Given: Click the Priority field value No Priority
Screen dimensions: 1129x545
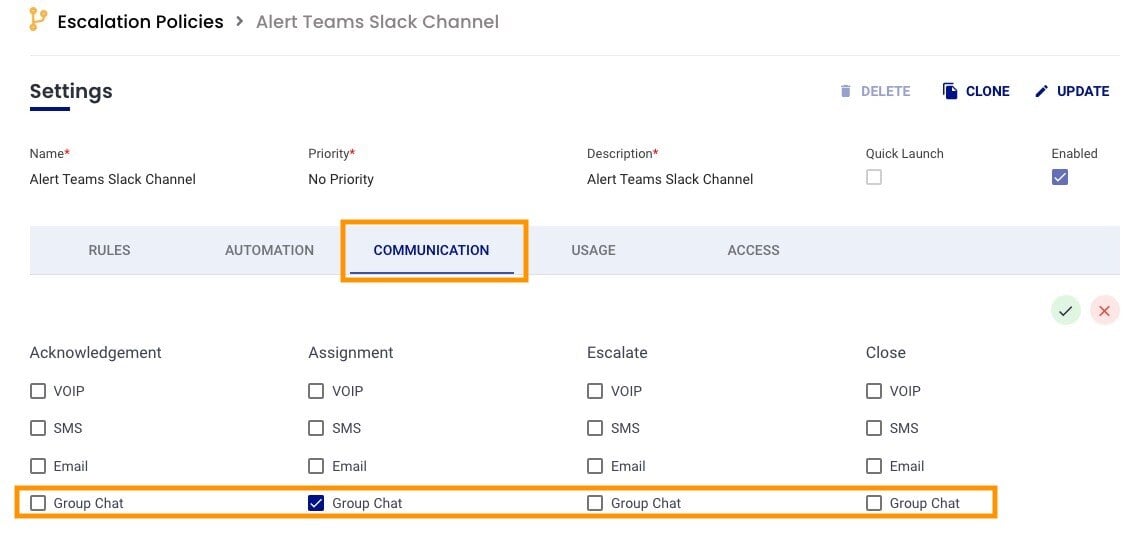Looking at the screenshot, I should pyautogui.click(x=341, y=179).
